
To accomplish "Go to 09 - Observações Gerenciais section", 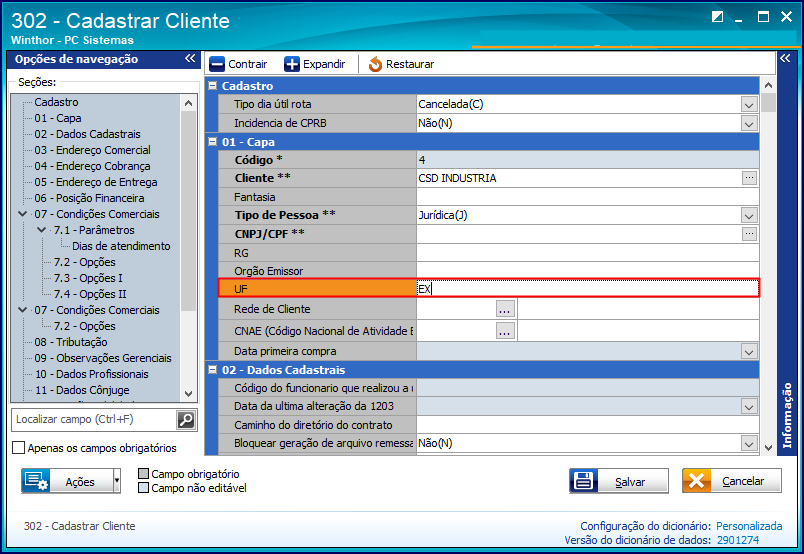I will click(x=103, y=358).
